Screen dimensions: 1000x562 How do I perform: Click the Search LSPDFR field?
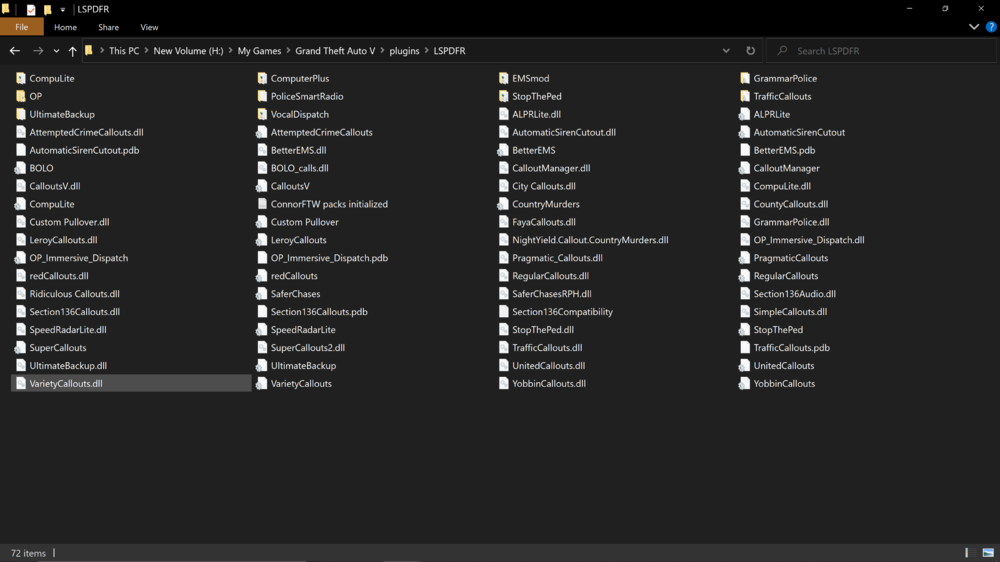(883, 50)
